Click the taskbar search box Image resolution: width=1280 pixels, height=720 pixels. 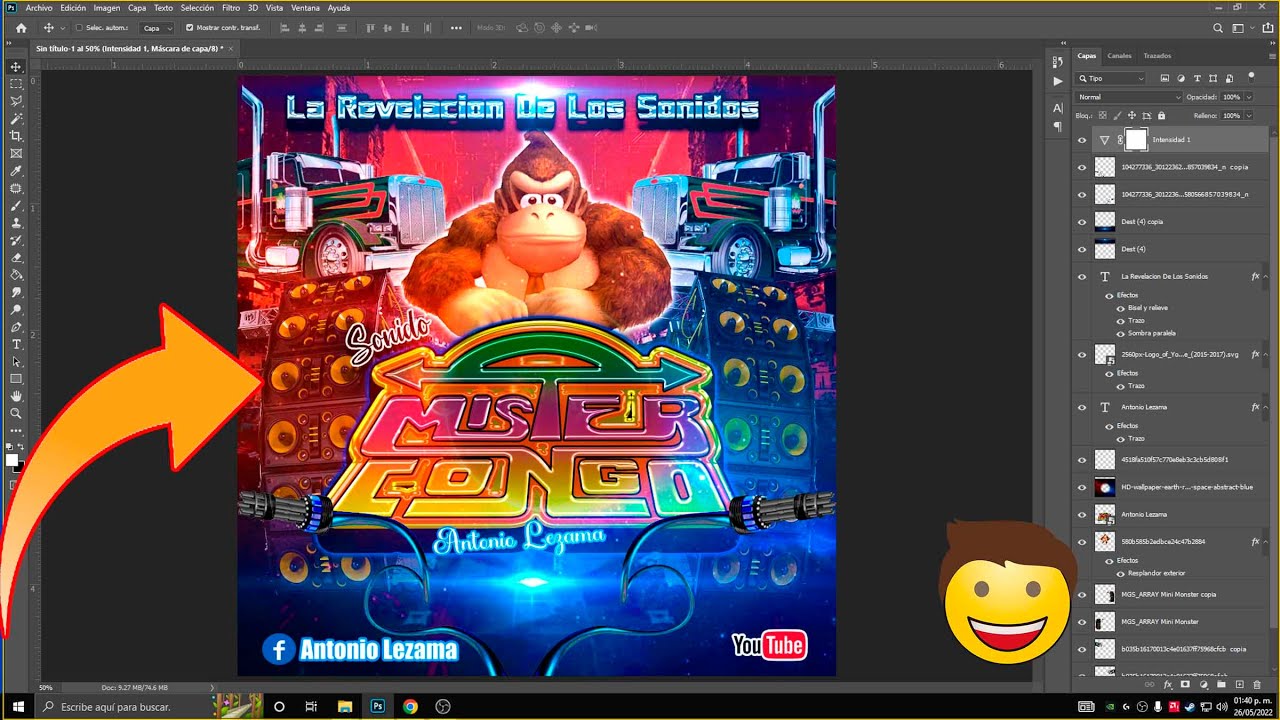pyautogui.click(x=125, y=707)
